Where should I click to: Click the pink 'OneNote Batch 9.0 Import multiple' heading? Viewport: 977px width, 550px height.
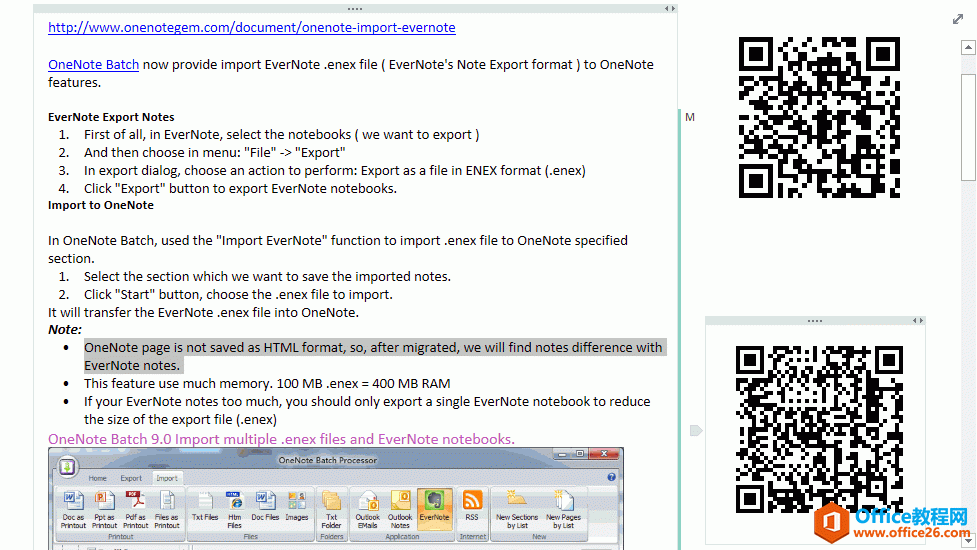[x=281, y=439]
